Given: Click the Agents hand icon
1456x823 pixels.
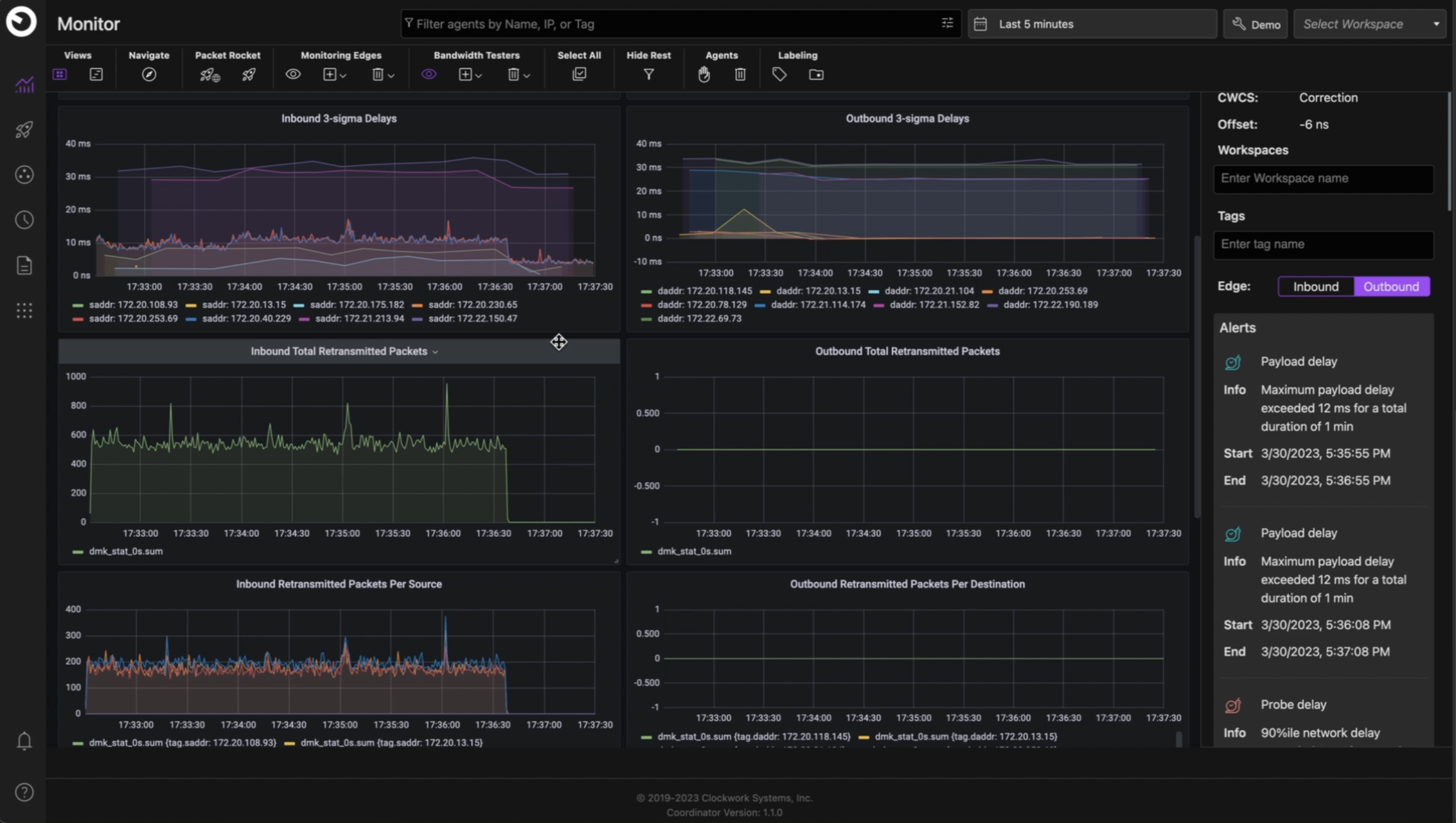Looking at the screenshot, I should (x=704, y=75).
